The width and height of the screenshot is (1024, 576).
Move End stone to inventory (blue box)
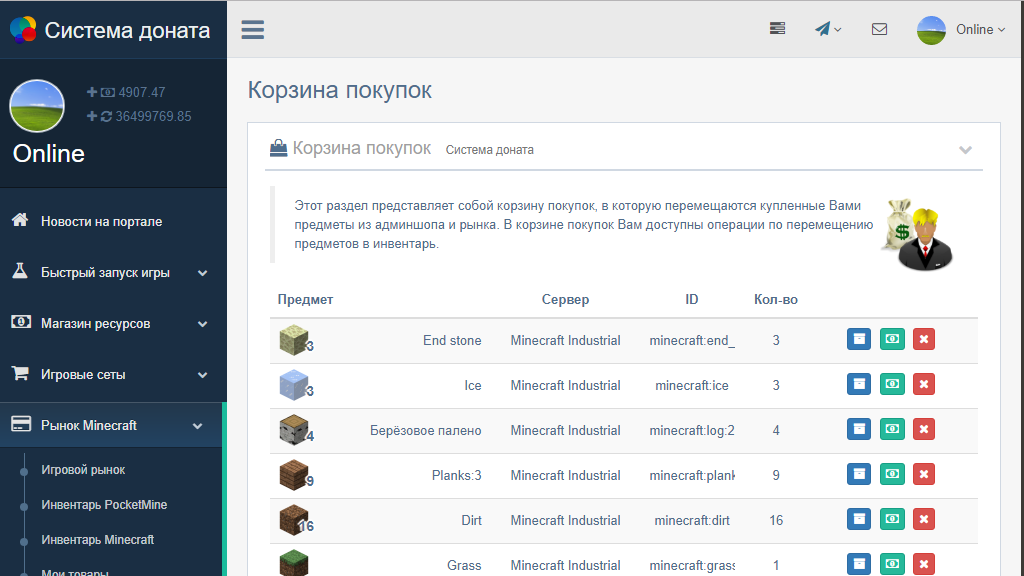(x=858, y=340)
